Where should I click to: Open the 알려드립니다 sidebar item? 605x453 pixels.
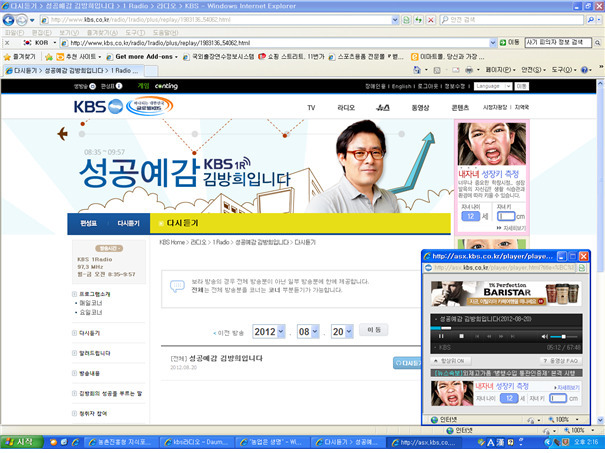point(95,353)
